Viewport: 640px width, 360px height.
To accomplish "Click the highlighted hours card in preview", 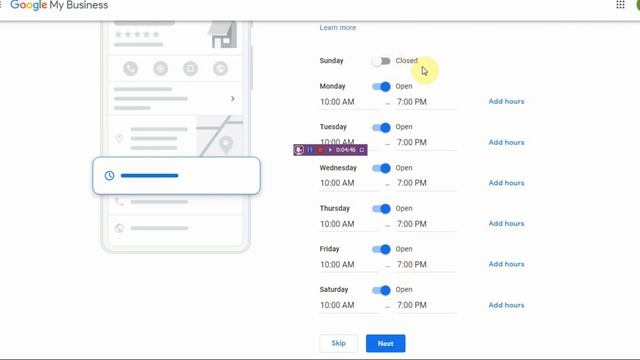I will (x=176, y=176).
